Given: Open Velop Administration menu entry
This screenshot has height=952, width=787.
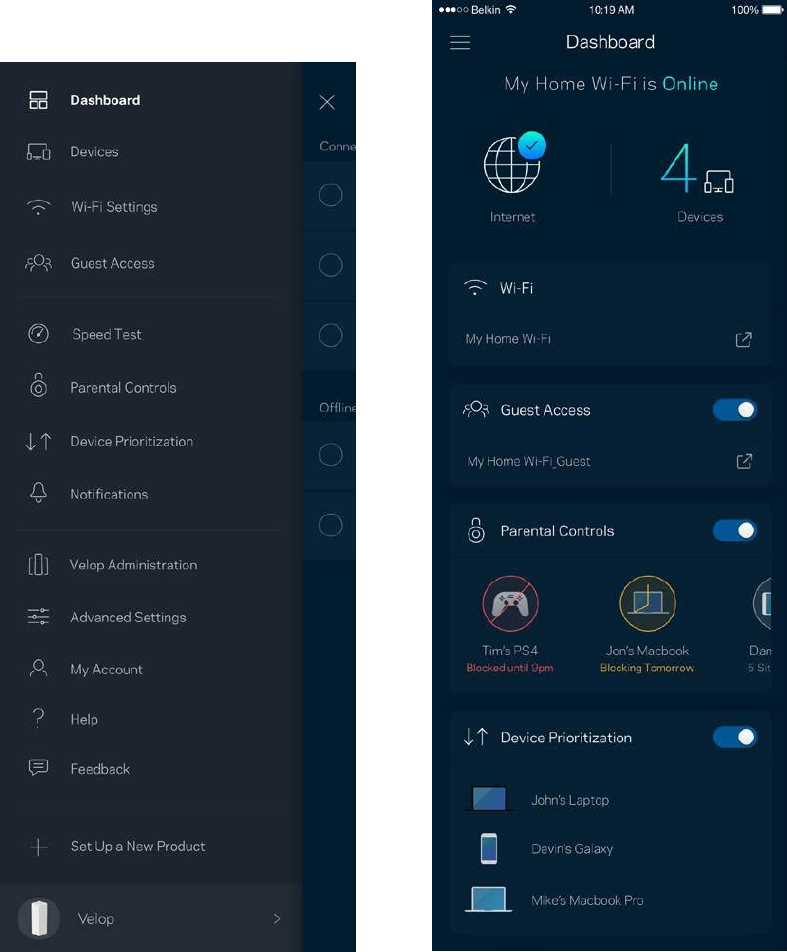Looking at the screenshot, I should click(x=134, y=565).
